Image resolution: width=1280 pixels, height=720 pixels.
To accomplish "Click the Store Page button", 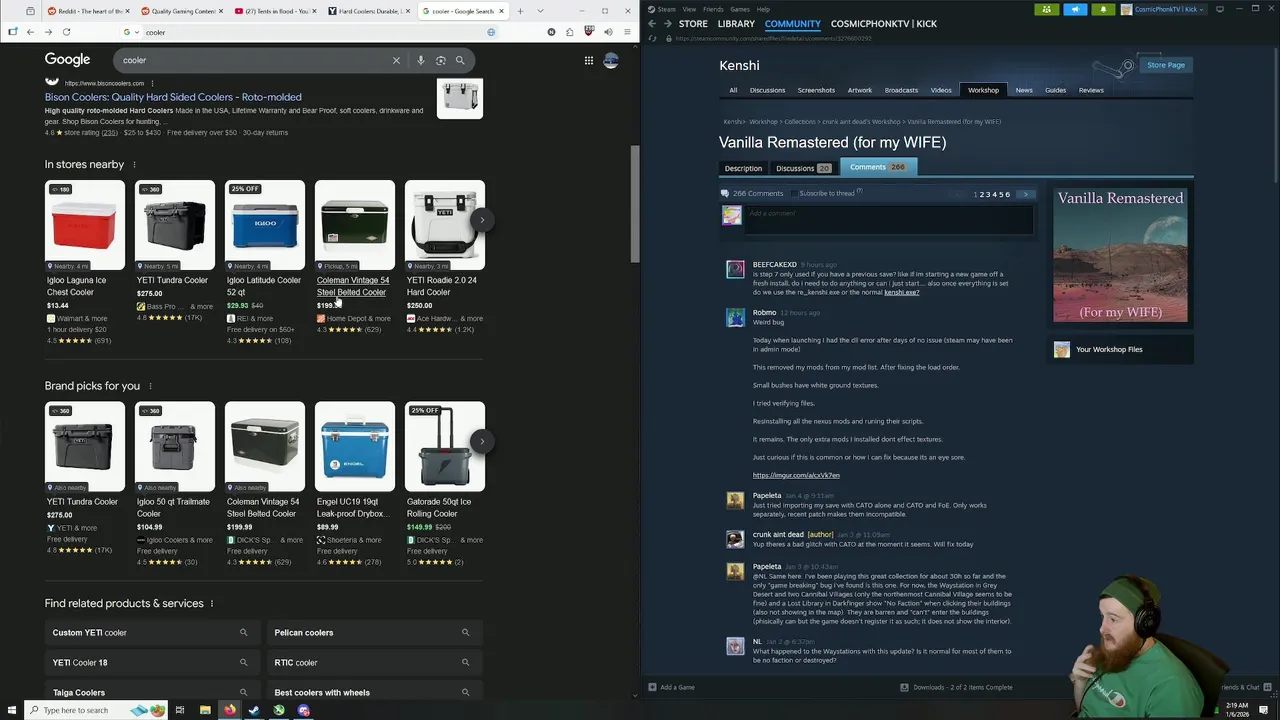I will tap(1166, 65).
